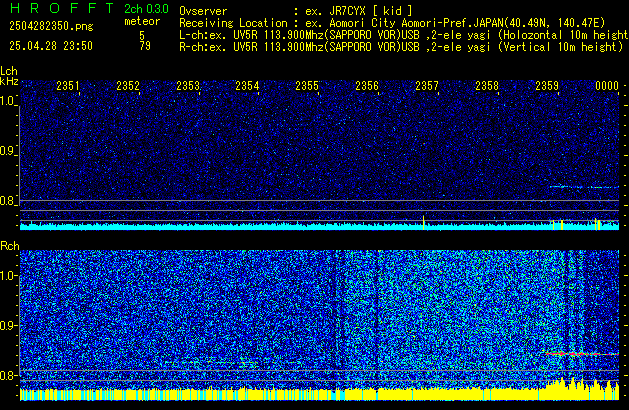Viewport: 629px width, 410px height.
Task: Click the Lch 0.8 kHz axis label
Action: [x=7, y=201]
